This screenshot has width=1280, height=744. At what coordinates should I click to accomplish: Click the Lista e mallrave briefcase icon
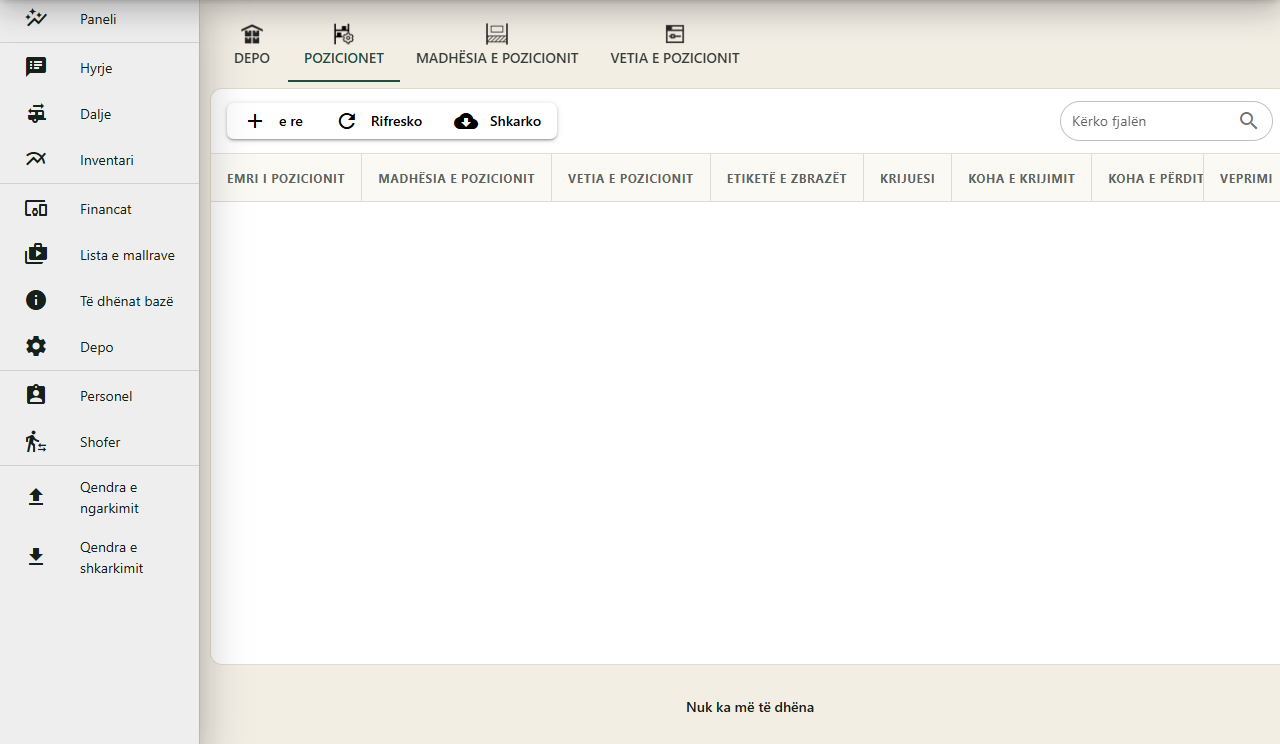point(36,254)
